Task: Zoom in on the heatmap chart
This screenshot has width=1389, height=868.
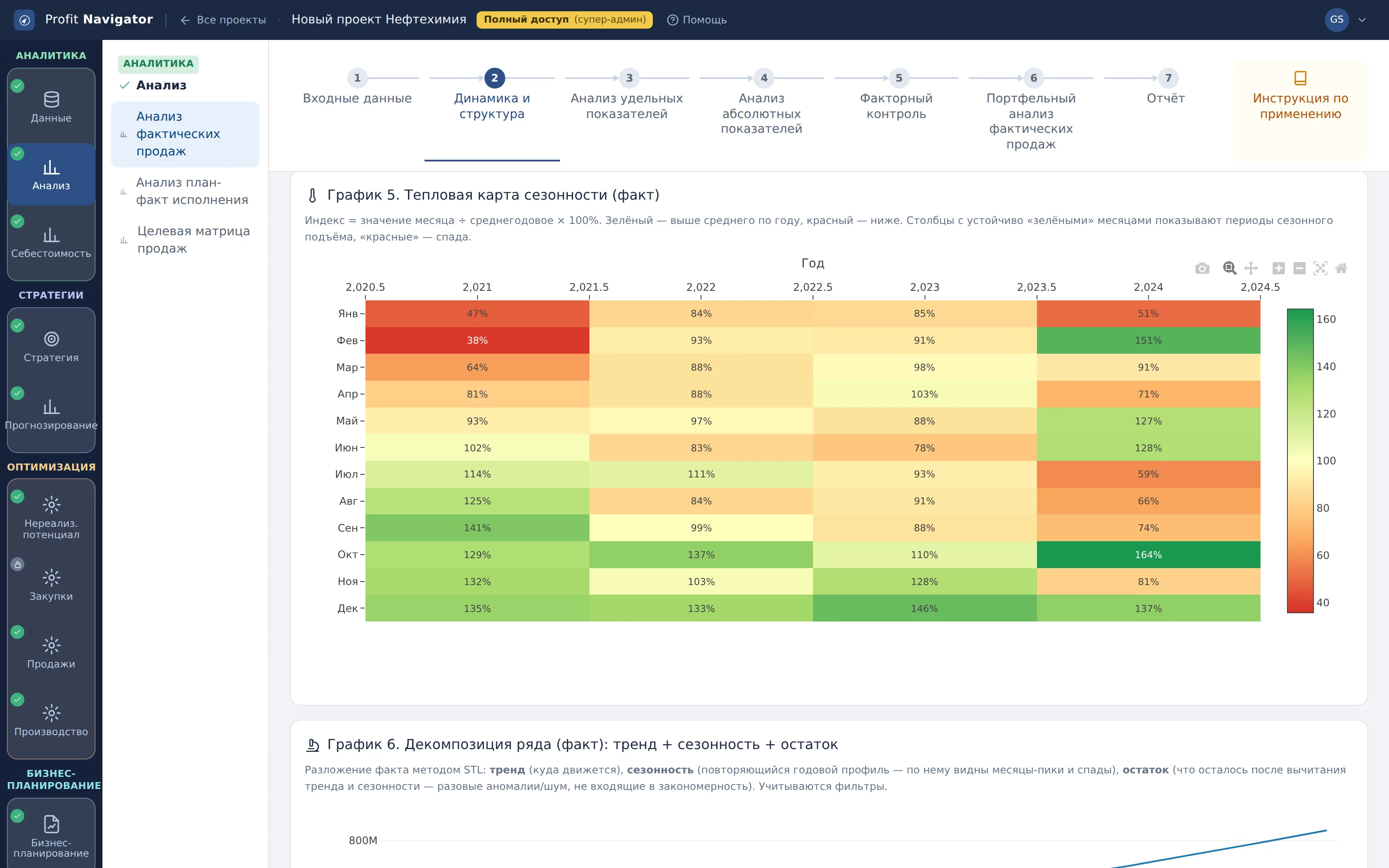Action: (1278, 268)
